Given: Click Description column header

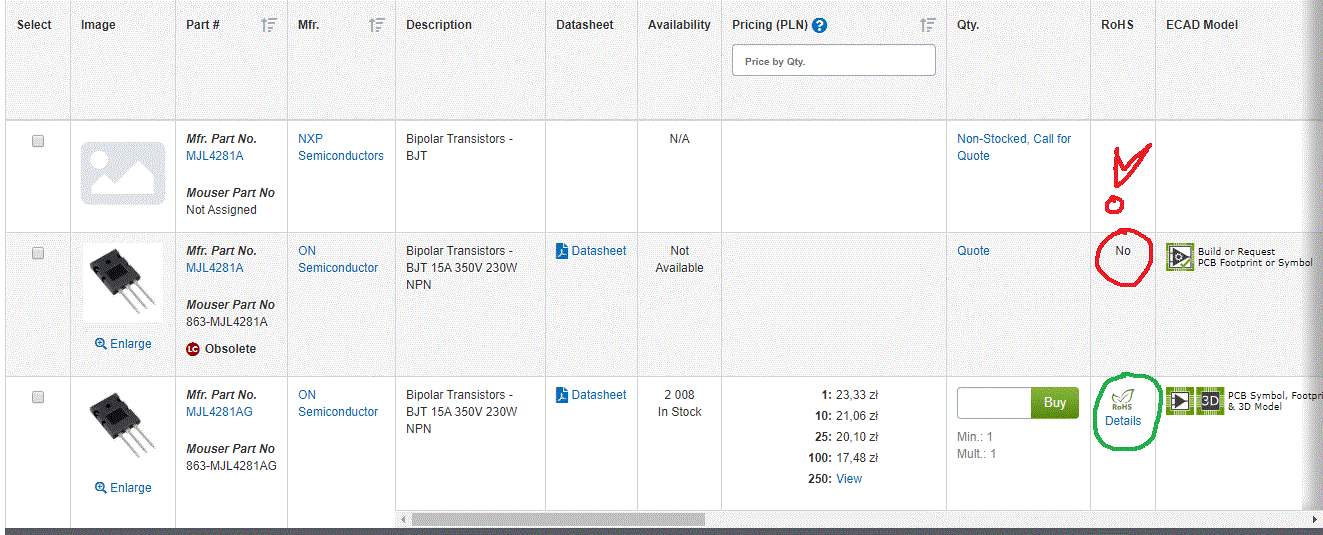Looking at the screenshot, I should tap(439, 25).
